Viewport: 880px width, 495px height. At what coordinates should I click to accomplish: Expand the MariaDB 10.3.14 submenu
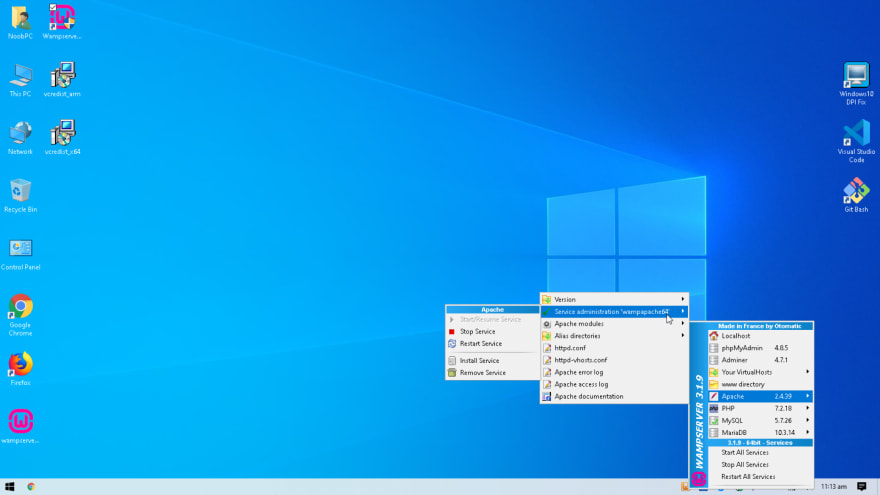pos(760,433)
